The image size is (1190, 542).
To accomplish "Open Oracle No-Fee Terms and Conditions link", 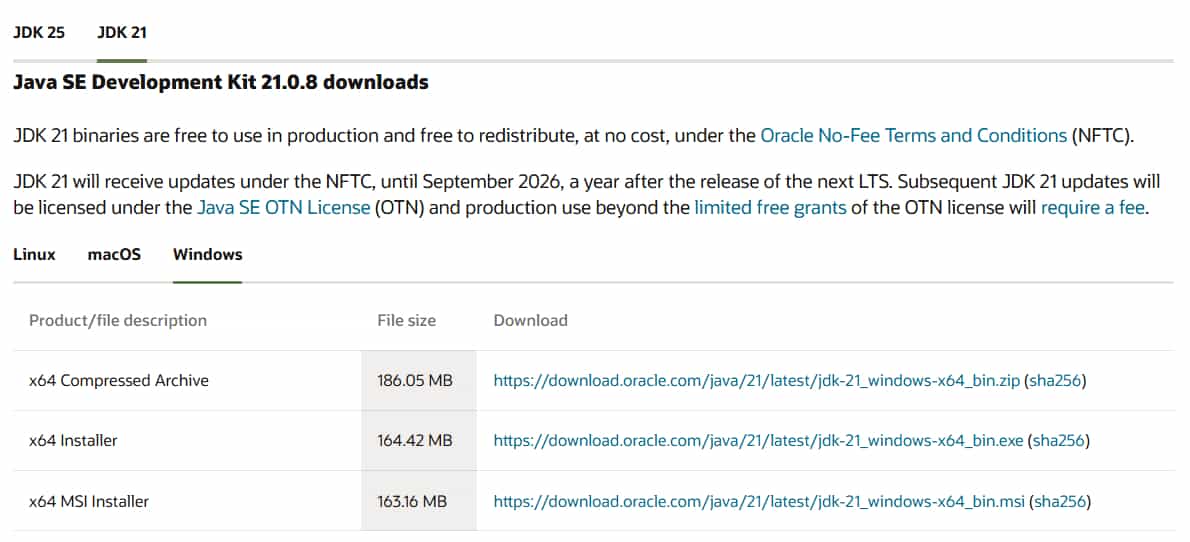I will (x=913, y=135).
